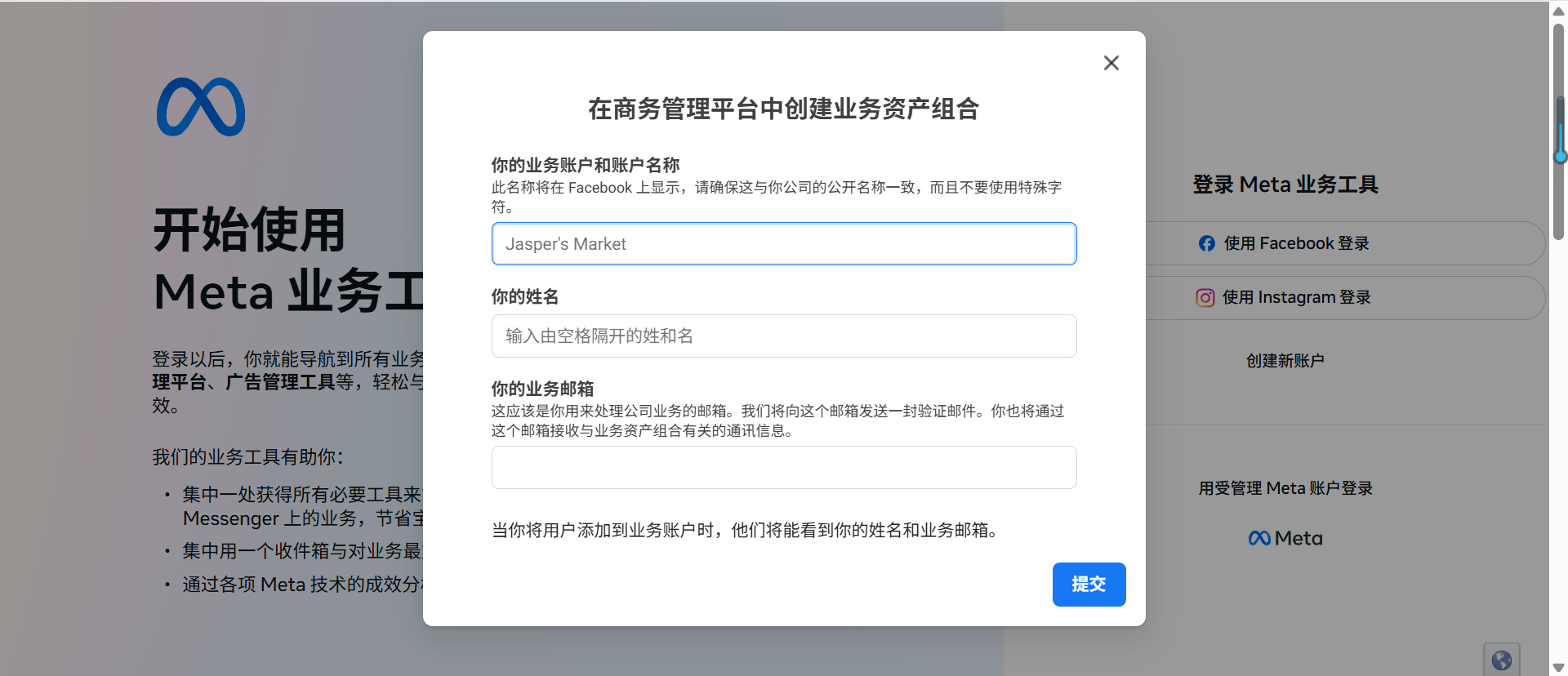Click the dialog title 在商务管理平台中创建业务资产组合

[x=783, y=109]
